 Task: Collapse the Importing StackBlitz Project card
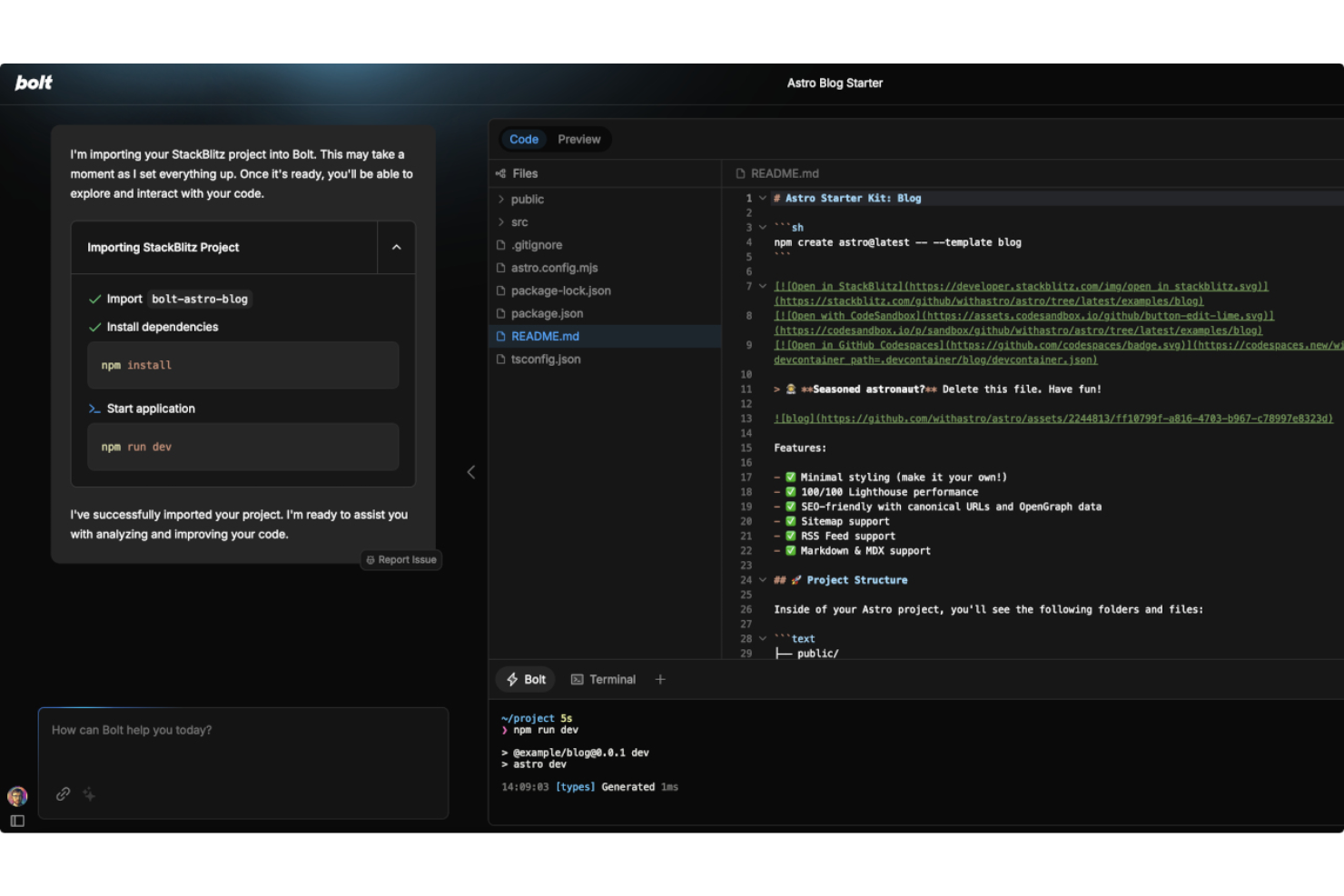396,247
